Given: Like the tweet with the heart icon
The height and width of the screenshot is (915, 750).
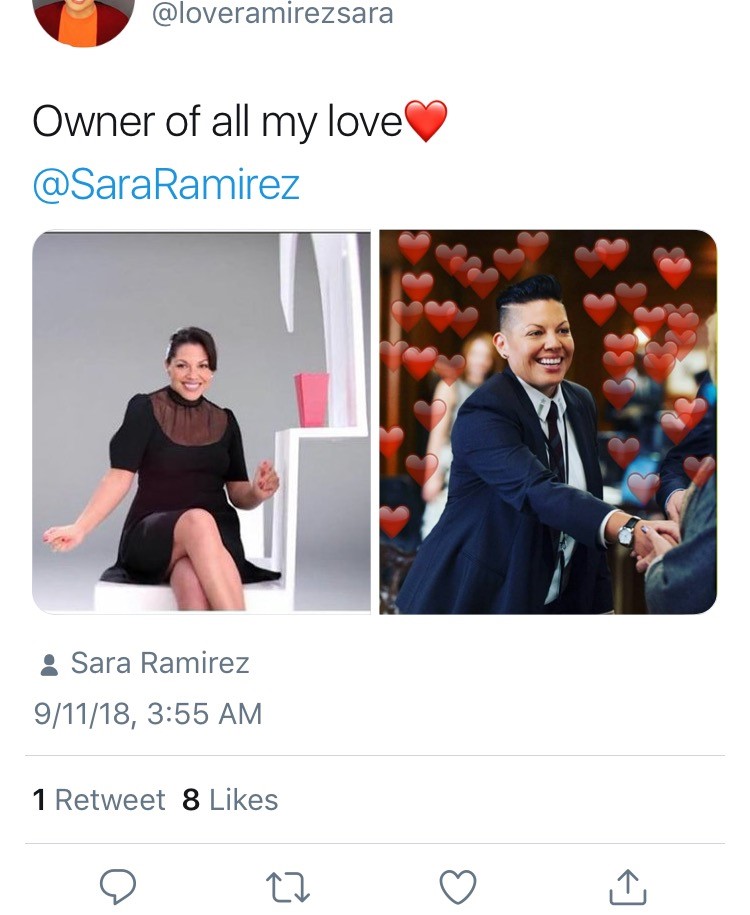Looking at the screenshot, I should click(x=458, y=885).
